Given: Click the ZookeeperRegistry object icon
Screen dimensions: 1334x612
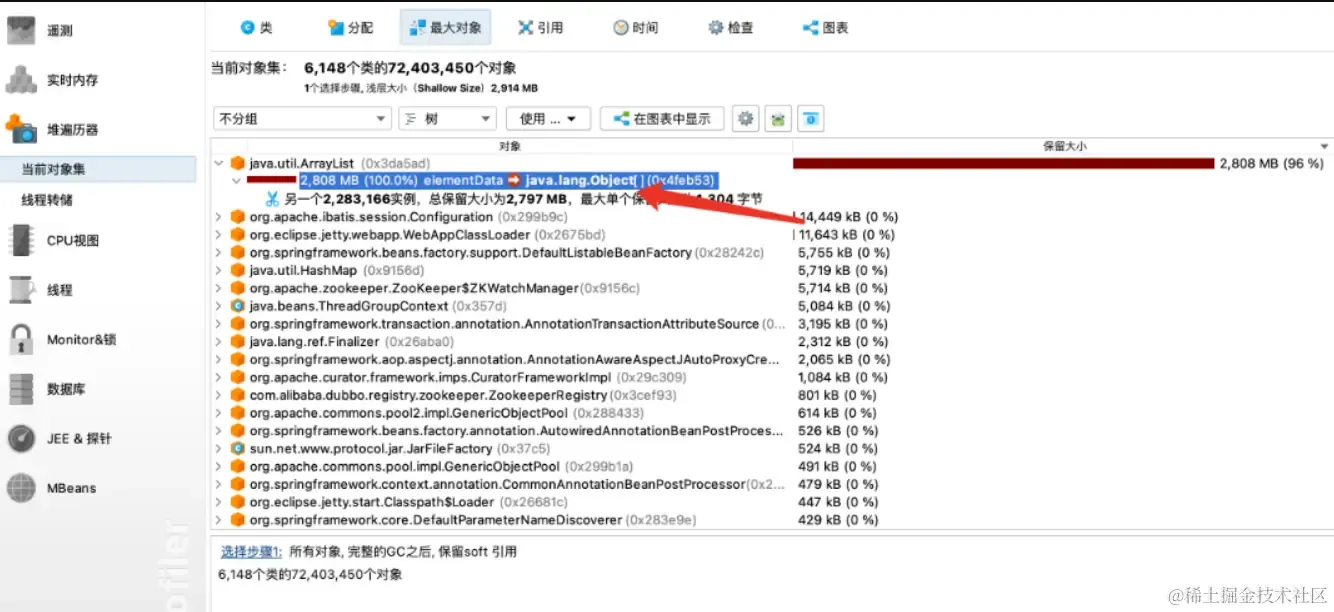Looking at the screenshot, I should (237, 396).
